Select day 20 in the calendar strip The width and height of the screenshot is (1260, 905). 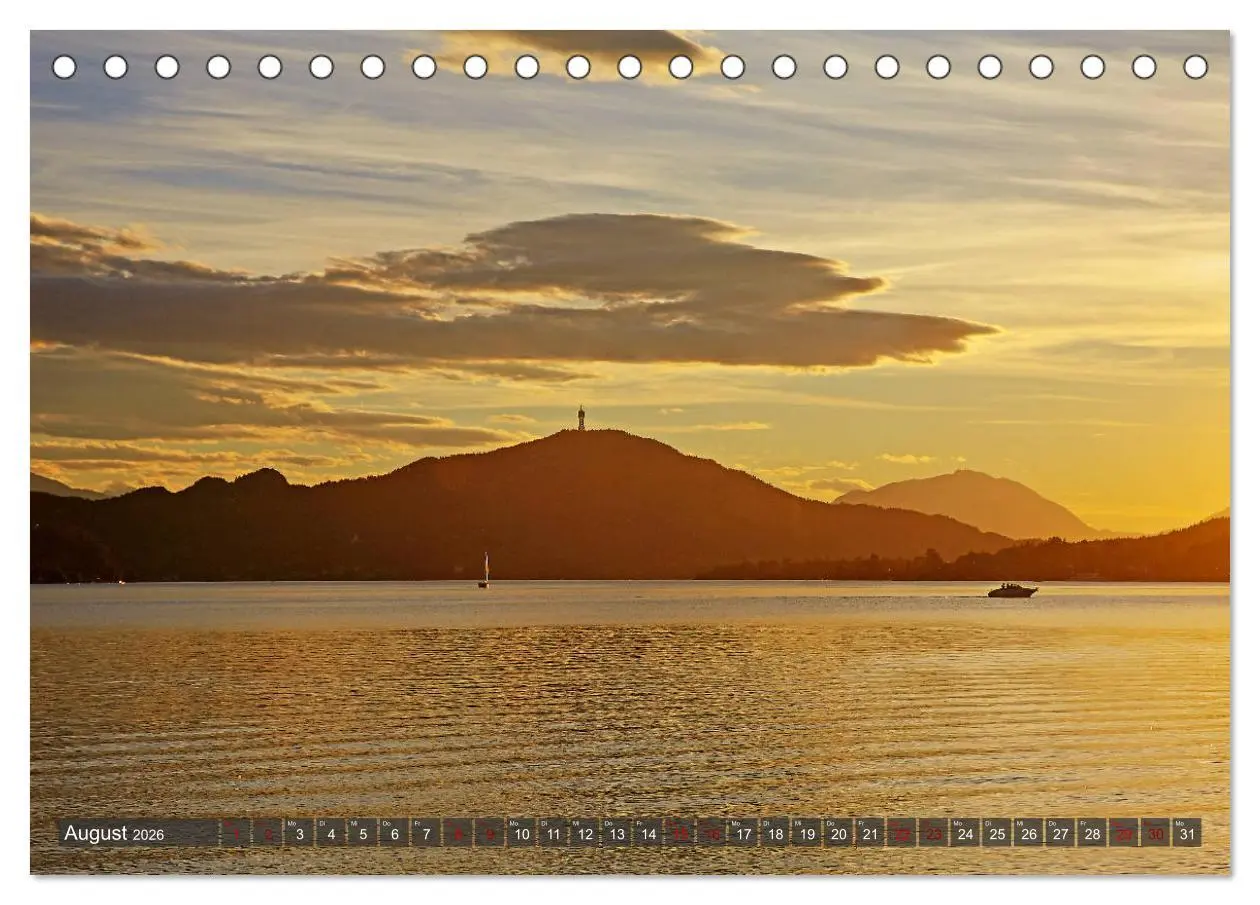pyautogui.click(x=839, y=833)
